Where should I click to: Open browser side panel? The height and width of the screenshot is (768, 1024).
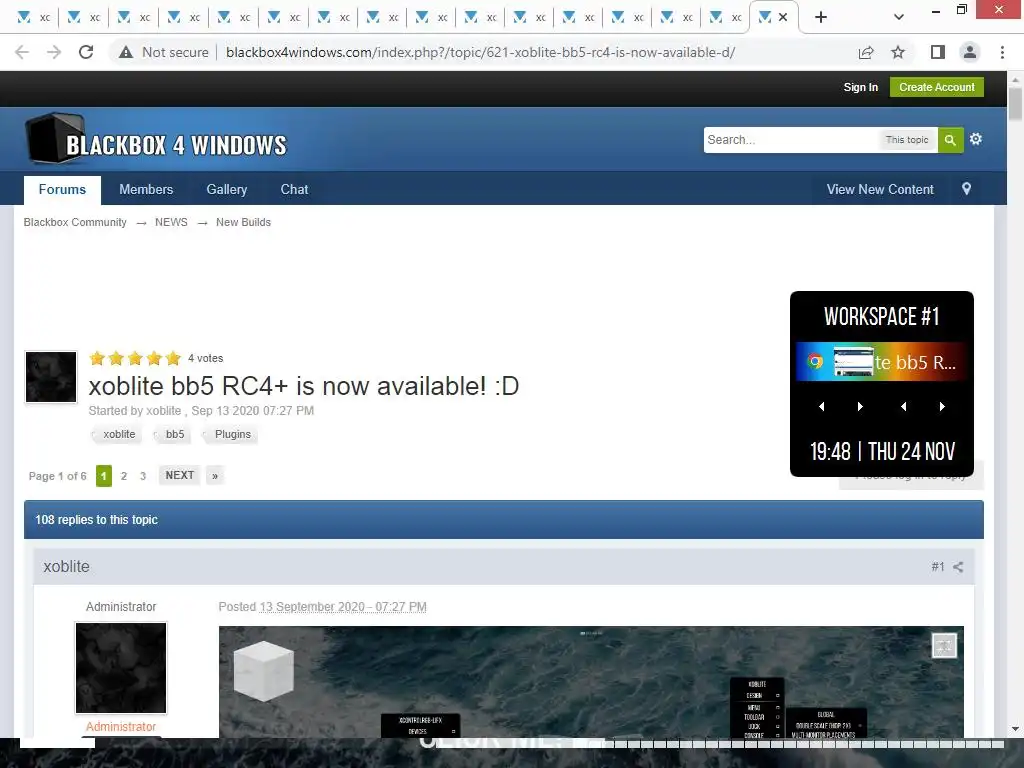coord(938,52)
